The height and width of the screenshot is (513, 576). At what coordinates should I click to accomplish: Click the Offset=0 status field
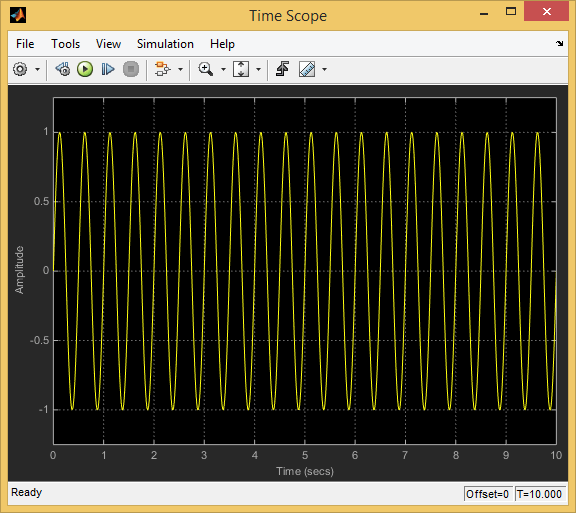[x=487, y=494]
